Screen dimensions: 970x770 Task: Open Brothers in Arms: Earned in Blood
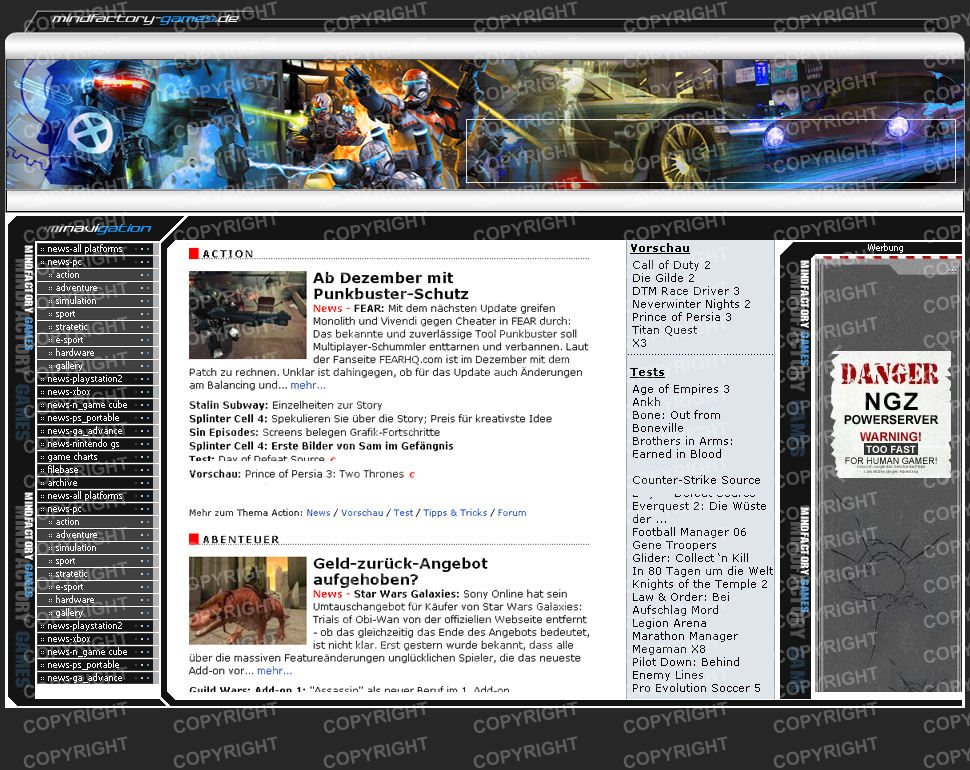pos(682,448)
